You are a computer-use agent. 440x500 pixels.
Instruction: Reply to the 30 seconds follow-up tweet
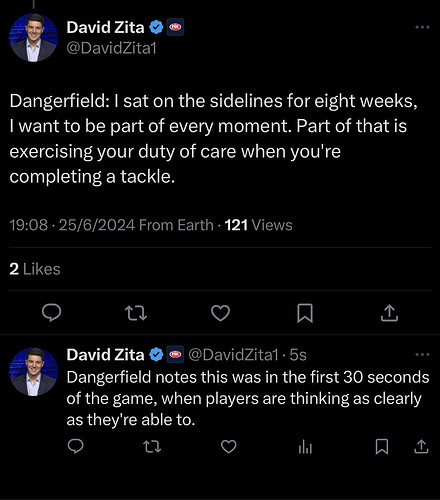point(75,446)
